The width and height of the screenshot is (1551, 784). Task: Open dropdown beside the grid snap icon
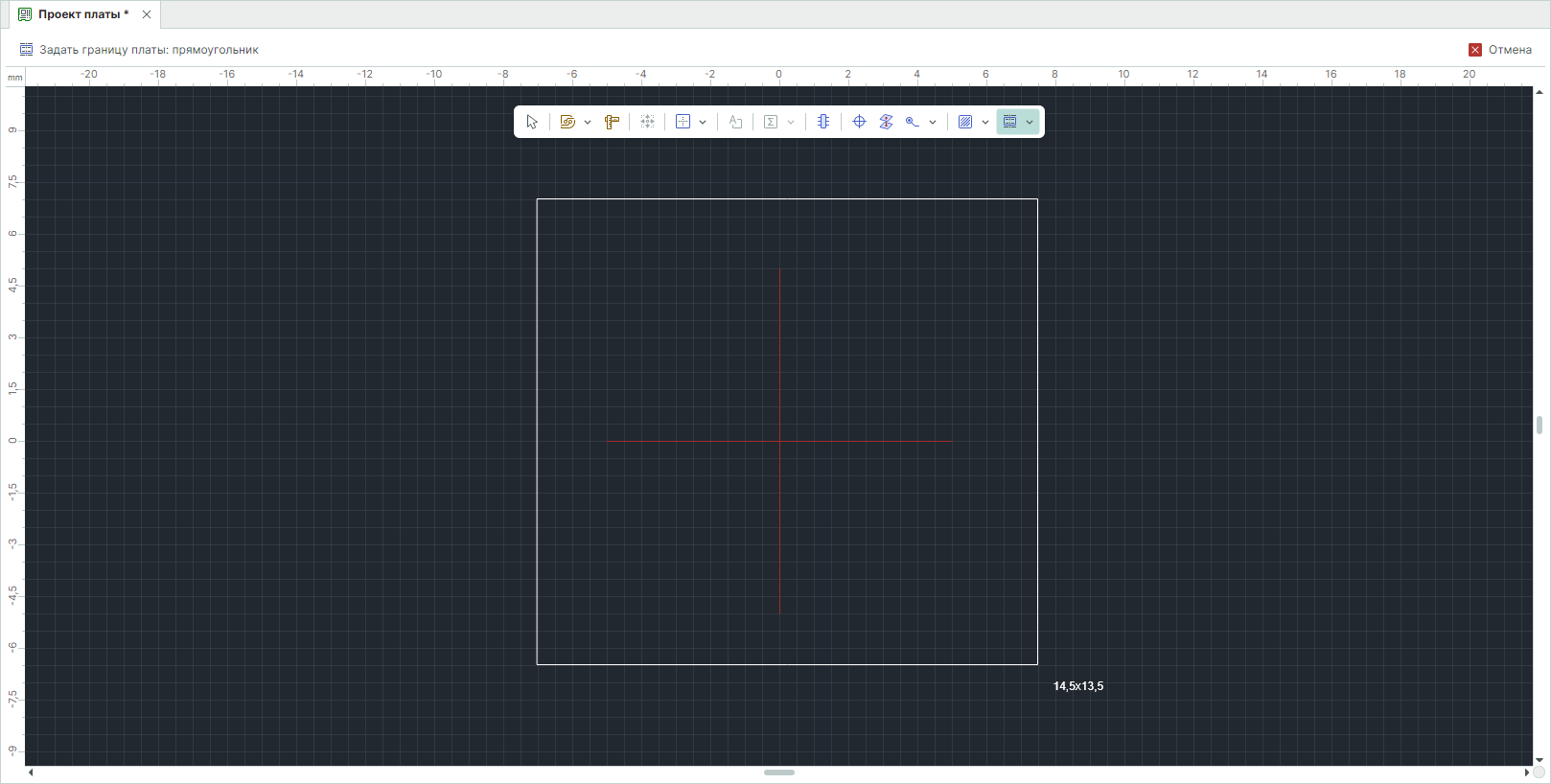(x=703, y=123)
